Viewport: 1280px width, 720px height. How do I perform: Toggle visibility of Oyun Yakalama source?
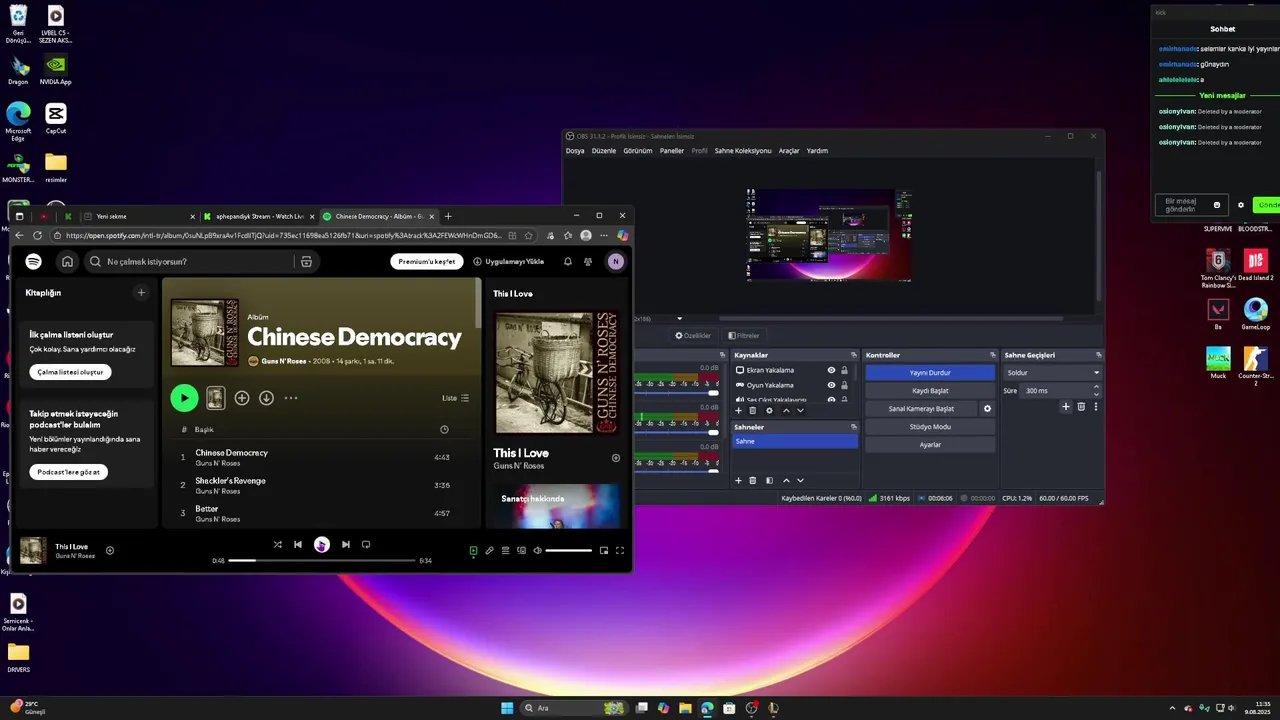click(831, 385)
